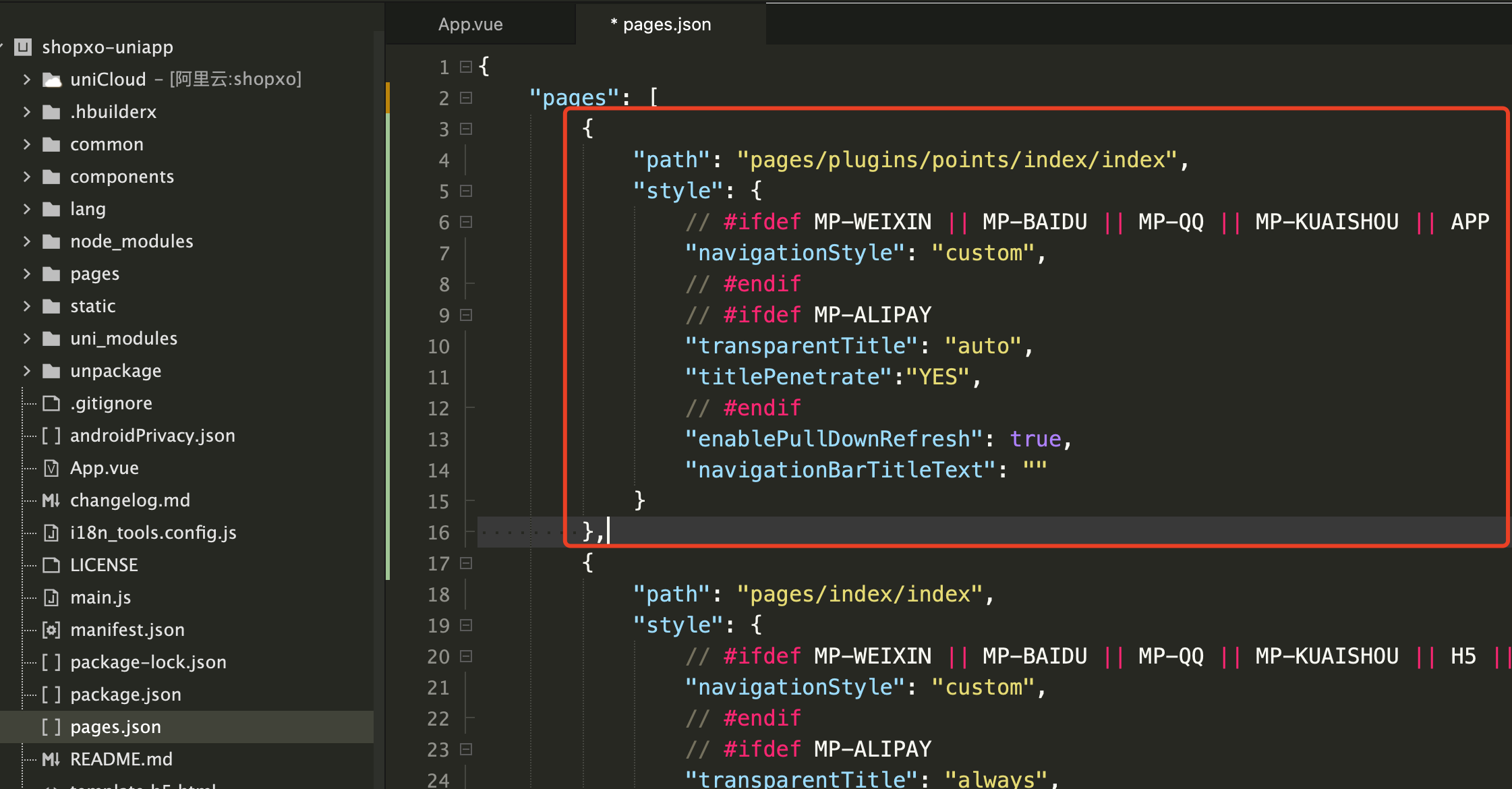Click the changelog.md markdown file icon
1512x789 pixels.
[x=51, y=500]
